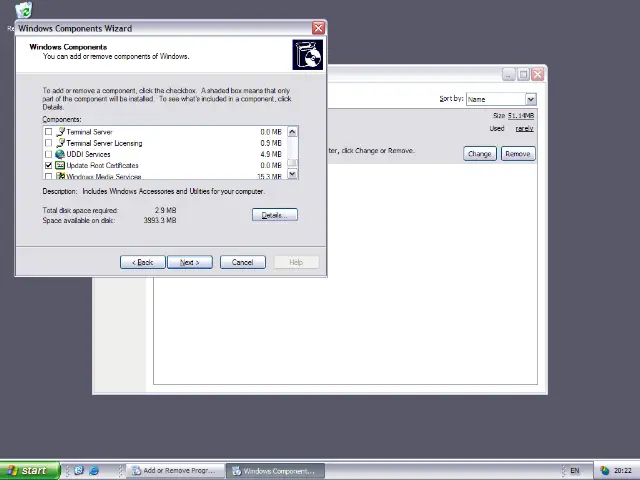Click the wizard CD box graphic
This screenshot has height=480, width=640.
pos(307,55)
